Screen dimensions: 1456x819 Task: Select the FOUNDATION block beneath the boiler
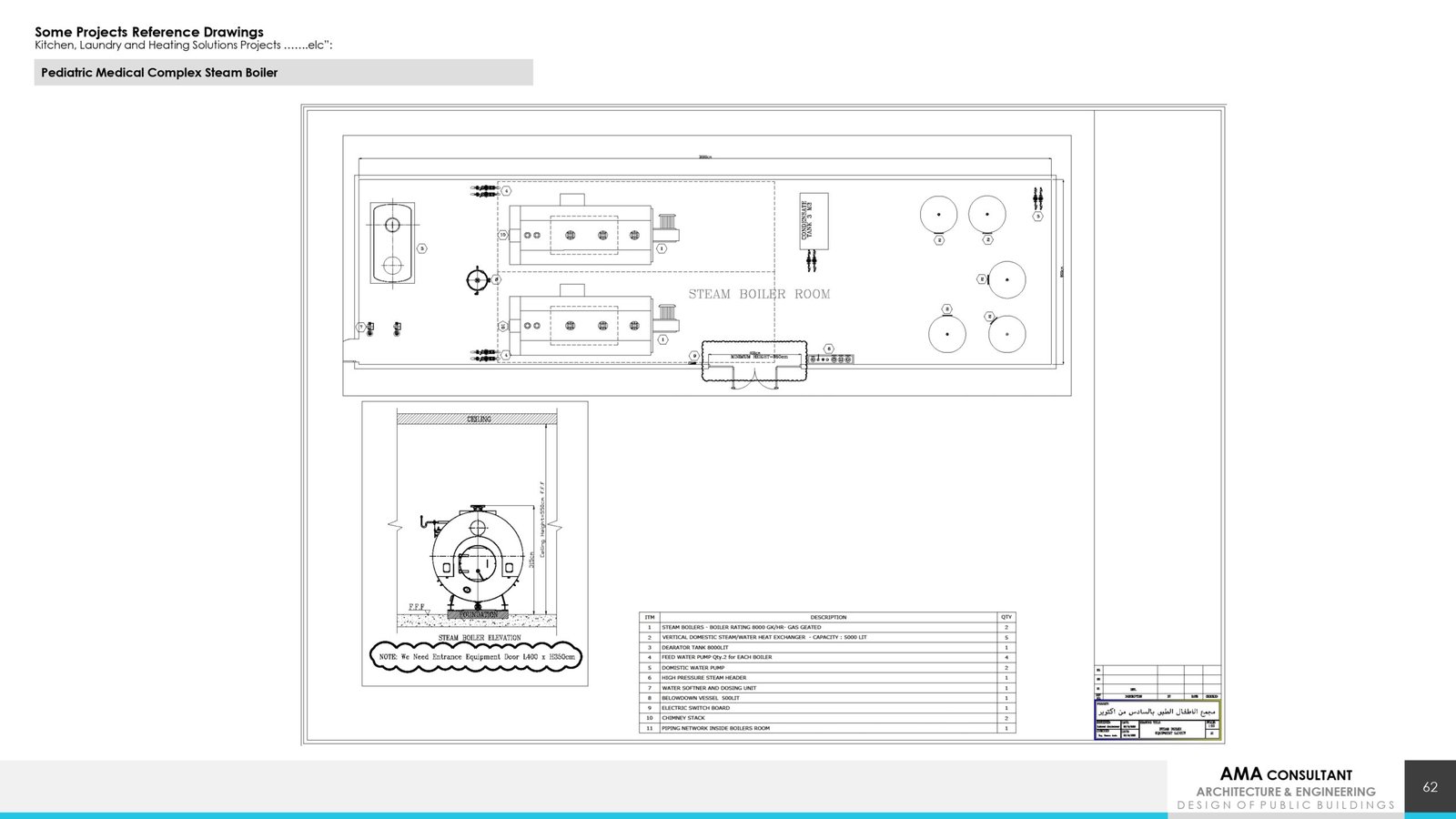pyautogui.click(x=479, y=615)
